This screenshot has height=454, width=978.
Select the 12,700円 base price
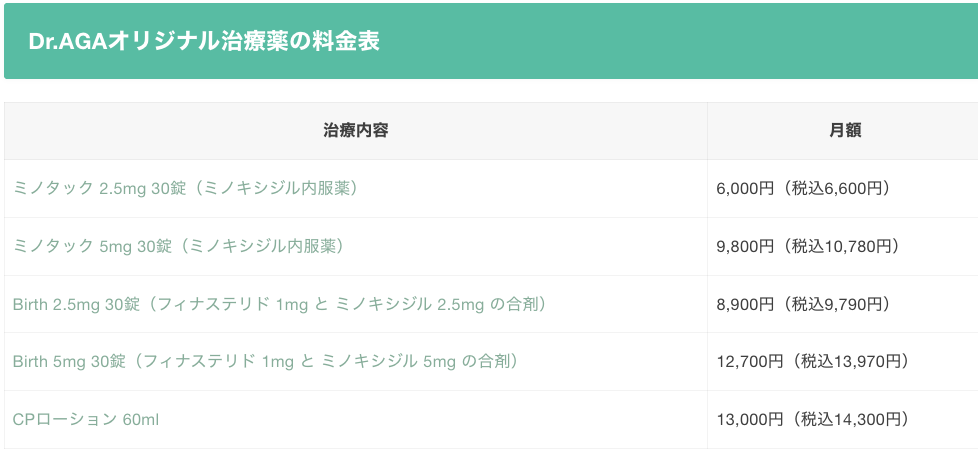pos(750,362)
